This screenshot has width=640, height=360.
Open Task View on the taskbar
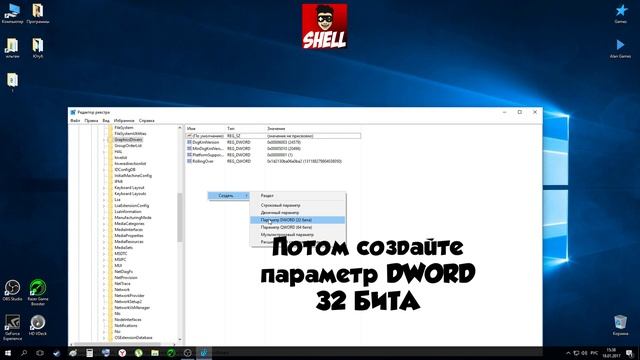point(40,353)
